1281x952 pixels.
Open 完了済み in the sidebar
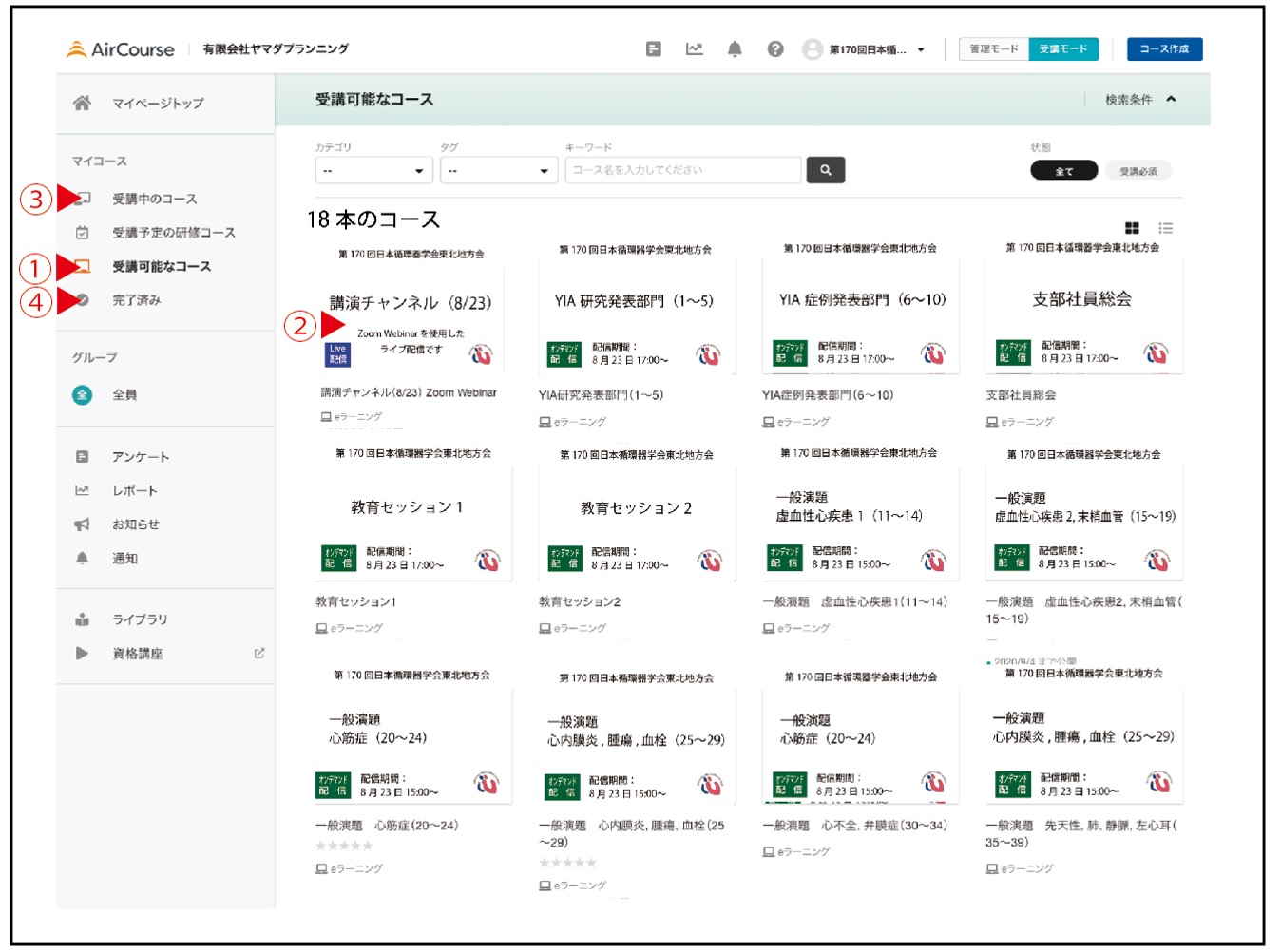(x=137, y=300)
